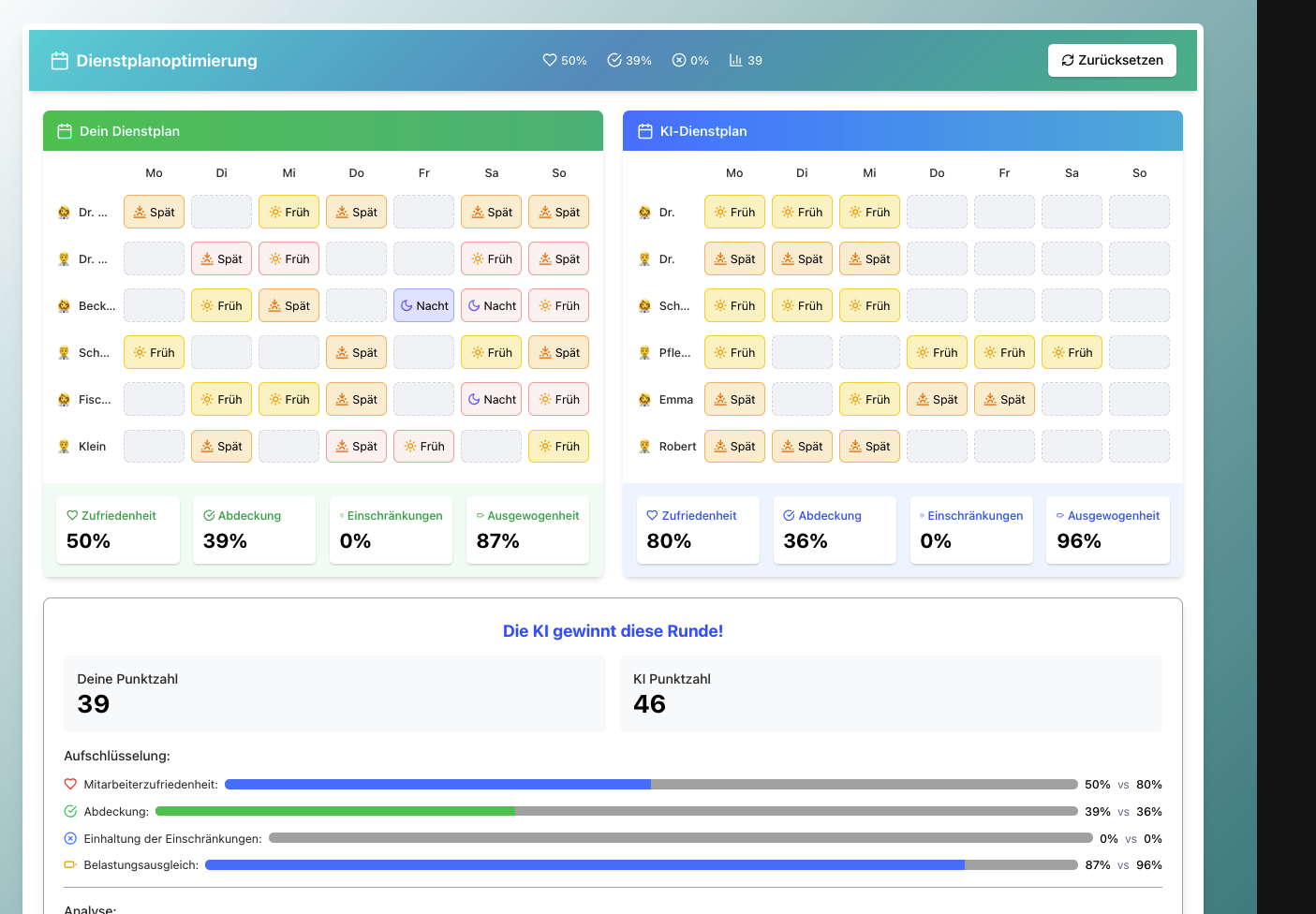Click the calendar icon in KI-Dienstplan header
Screen dimensions: 1316x914
[x=645, y=131]
